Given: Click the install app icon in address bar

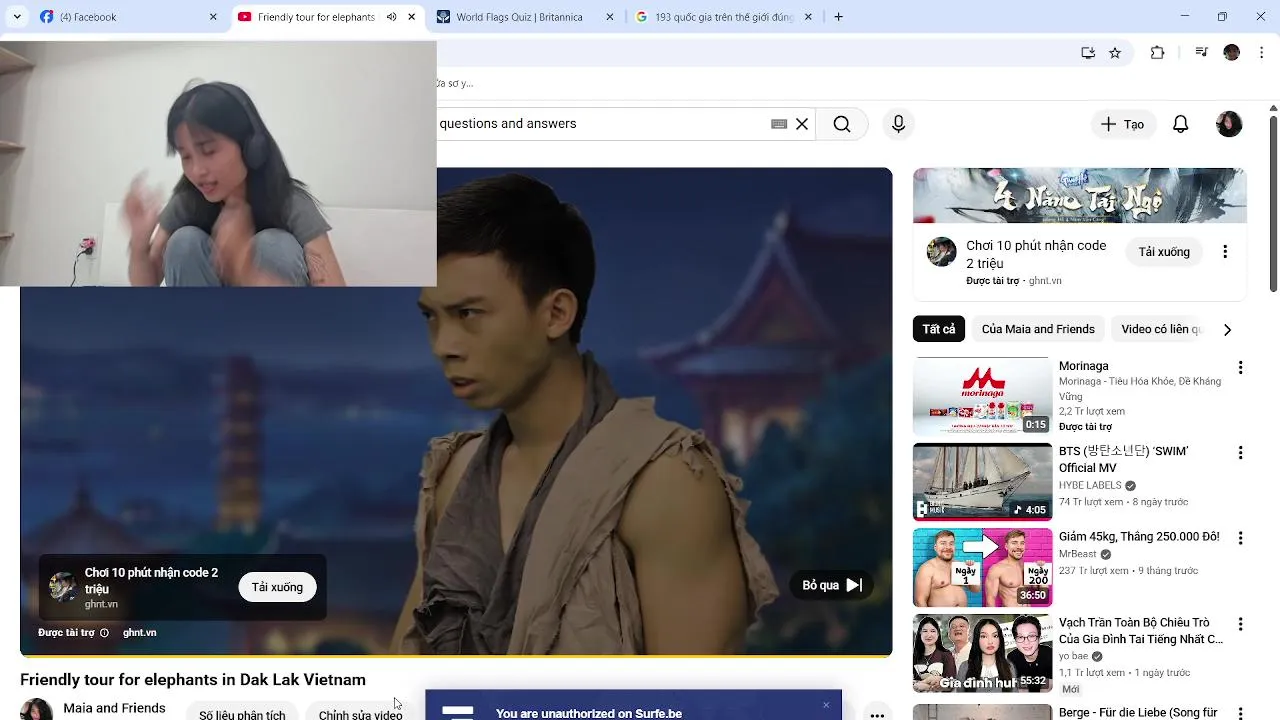Looking at the screenshot, I should click(x=1088, y=53).
